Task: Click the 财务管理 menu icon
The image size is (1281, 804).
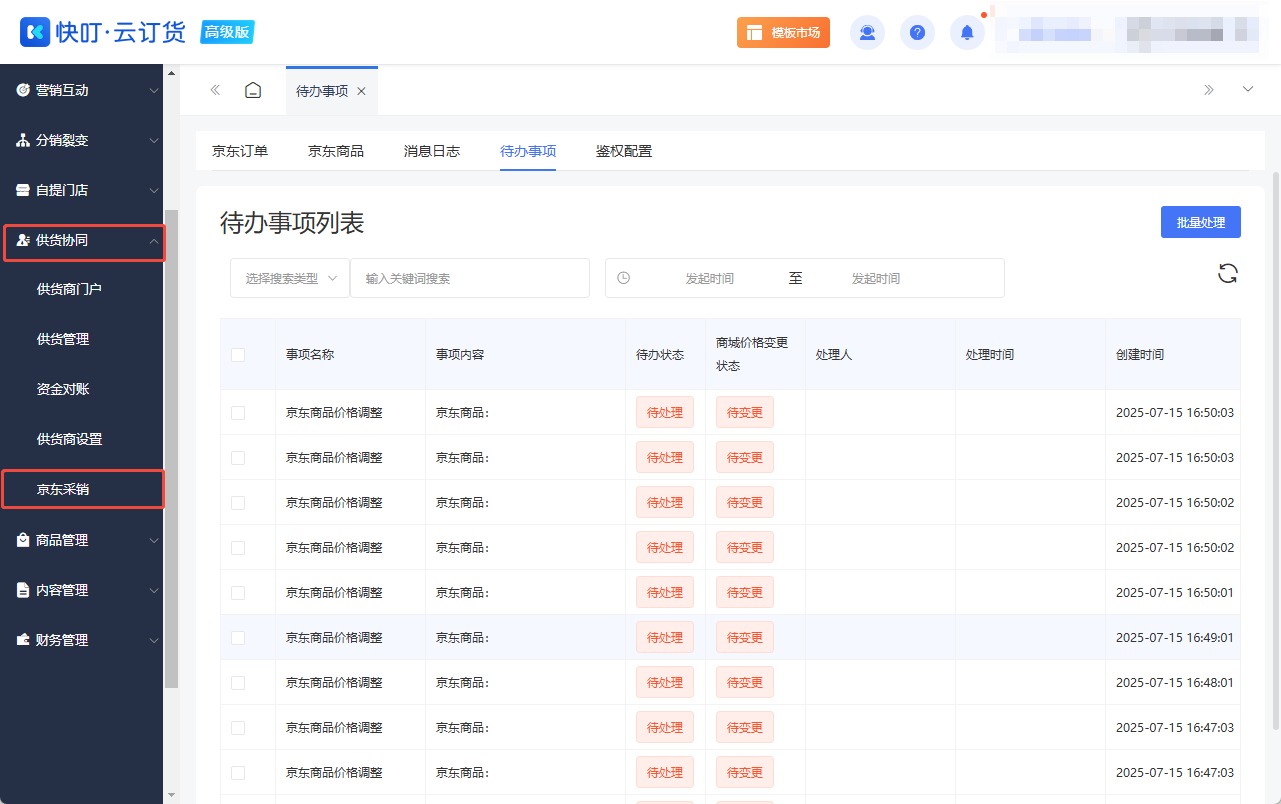Action: (23, 640)
